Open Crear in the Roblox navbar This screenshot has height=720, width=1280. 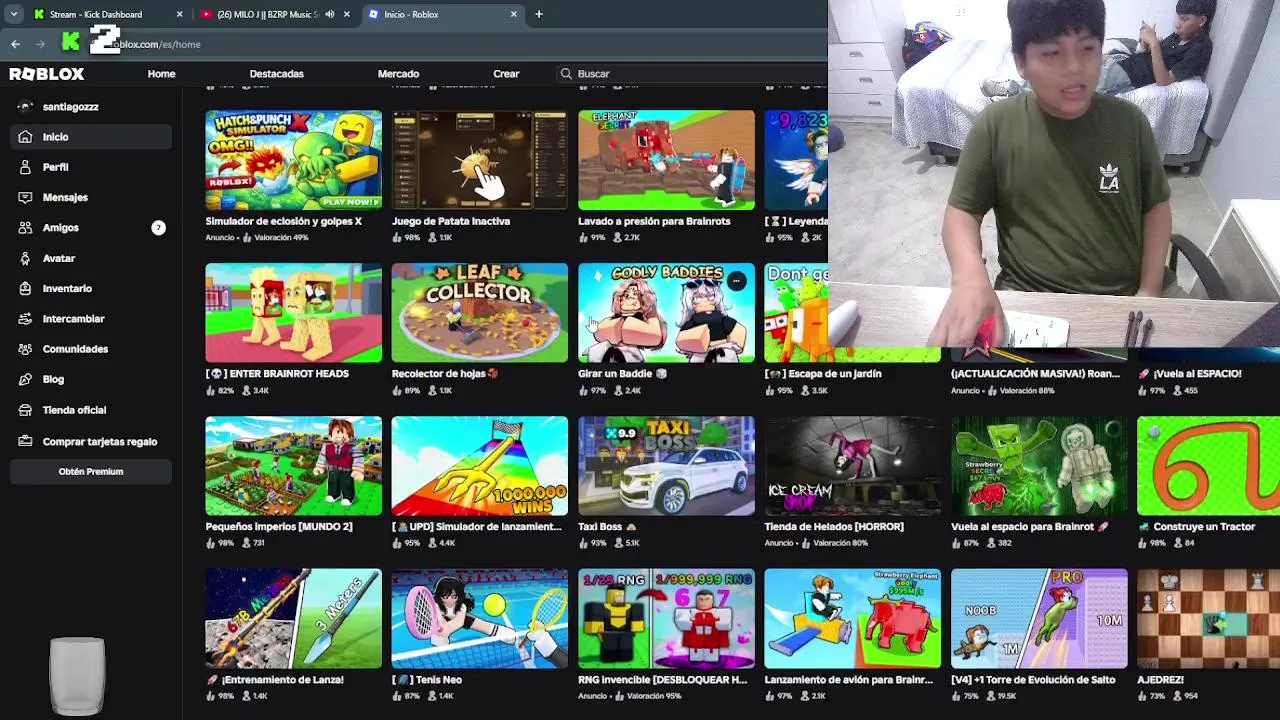point(506,74)
